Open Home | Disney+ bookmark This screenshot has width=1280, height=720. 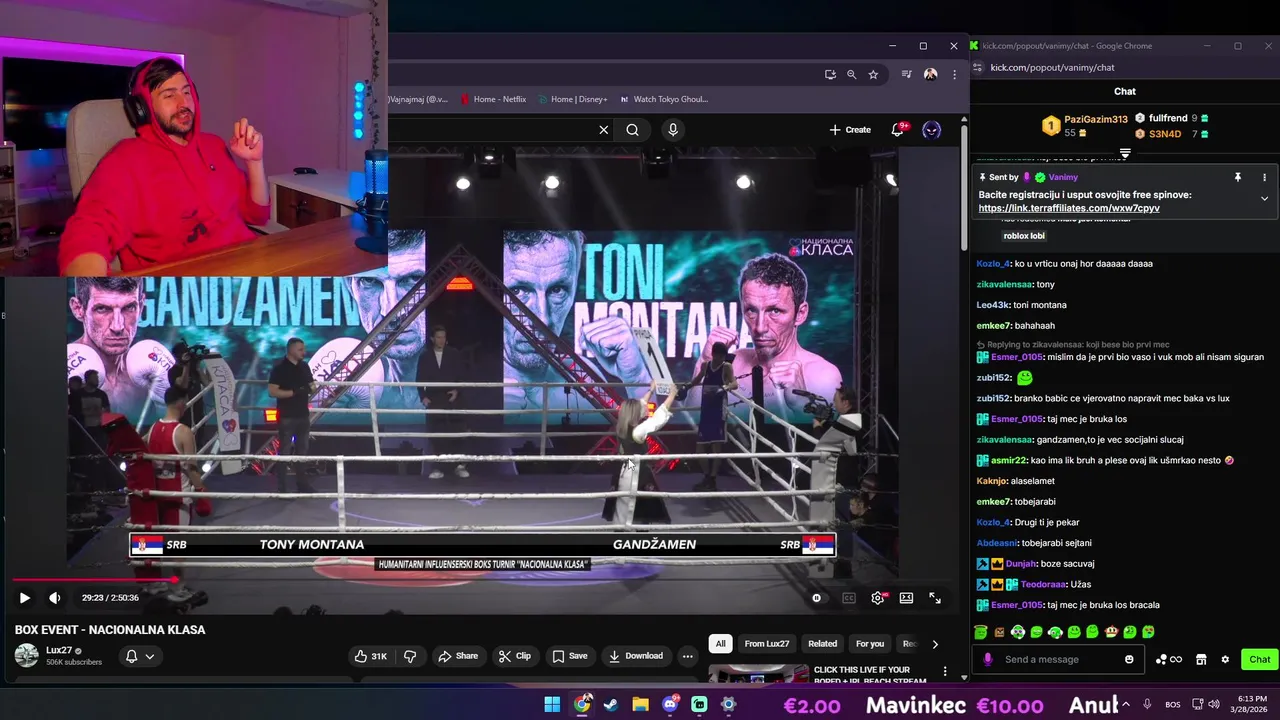pyautogui.click(x=572, y=99)
